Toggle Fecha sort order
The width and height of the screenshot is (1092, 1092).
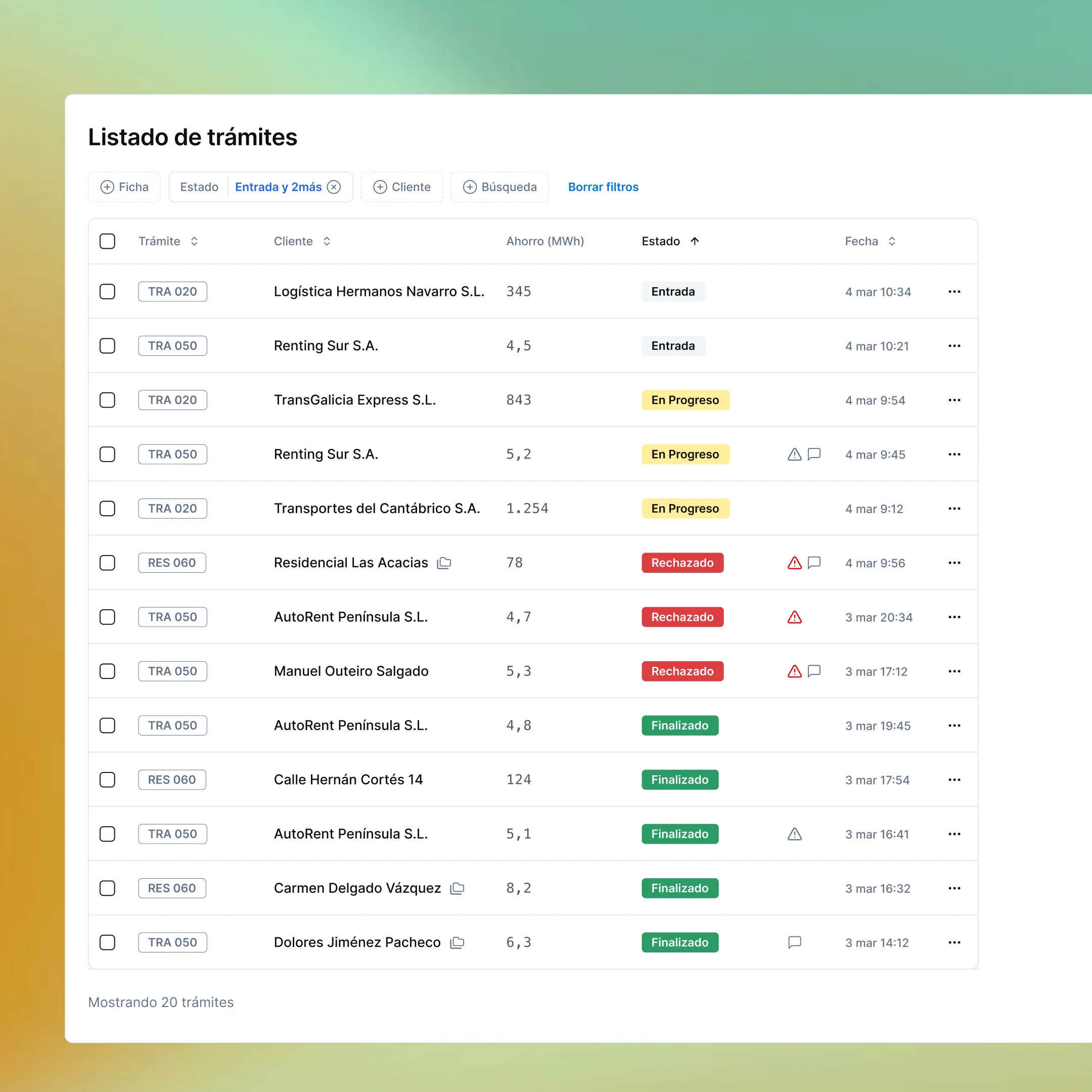click(x=892, y=241)
